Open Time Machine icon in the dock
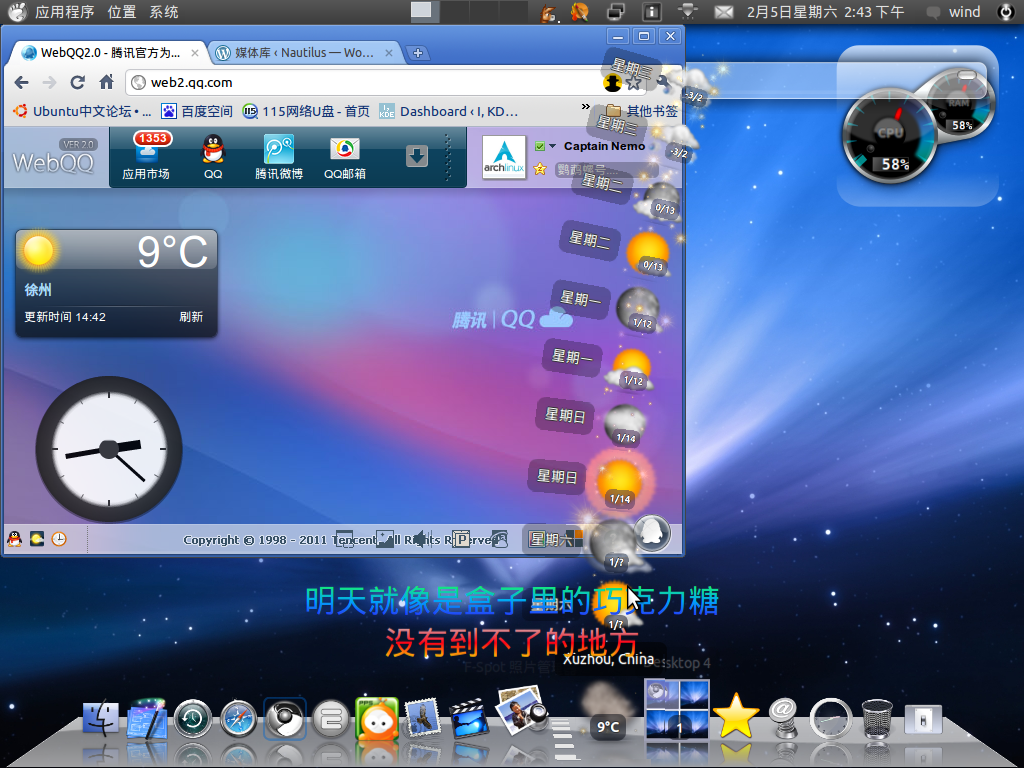 (192, 719)
